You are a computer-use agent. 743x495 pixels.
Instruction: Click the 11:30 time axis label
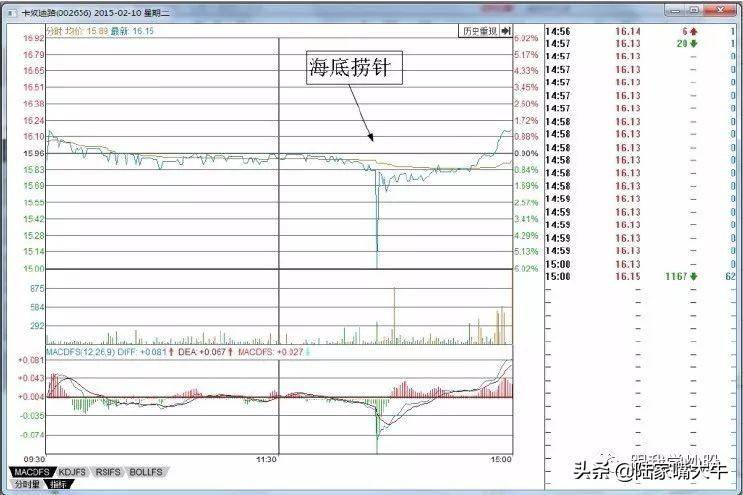(266, 459)
